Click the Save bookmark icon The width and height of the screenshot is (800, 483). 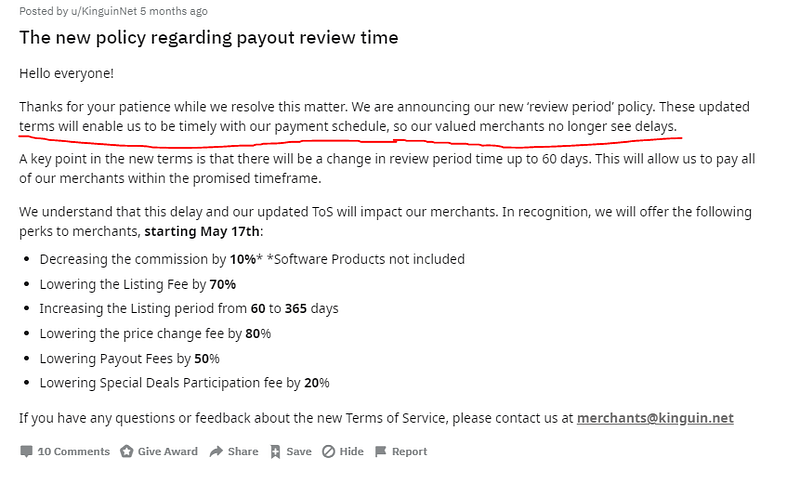(x=276, y=451)
